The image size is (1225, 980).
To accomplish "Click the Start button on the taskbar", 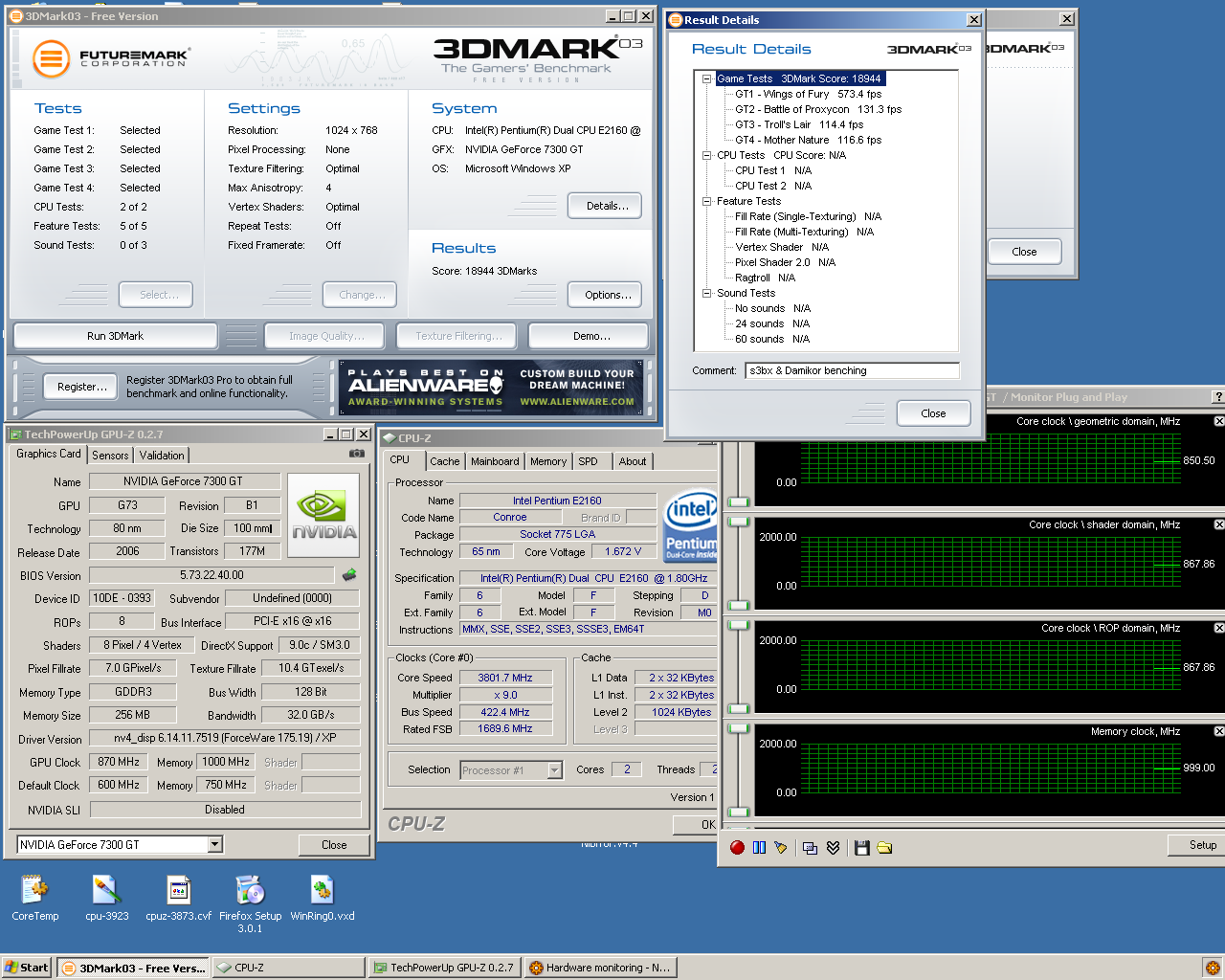I will tap(27, 968).
